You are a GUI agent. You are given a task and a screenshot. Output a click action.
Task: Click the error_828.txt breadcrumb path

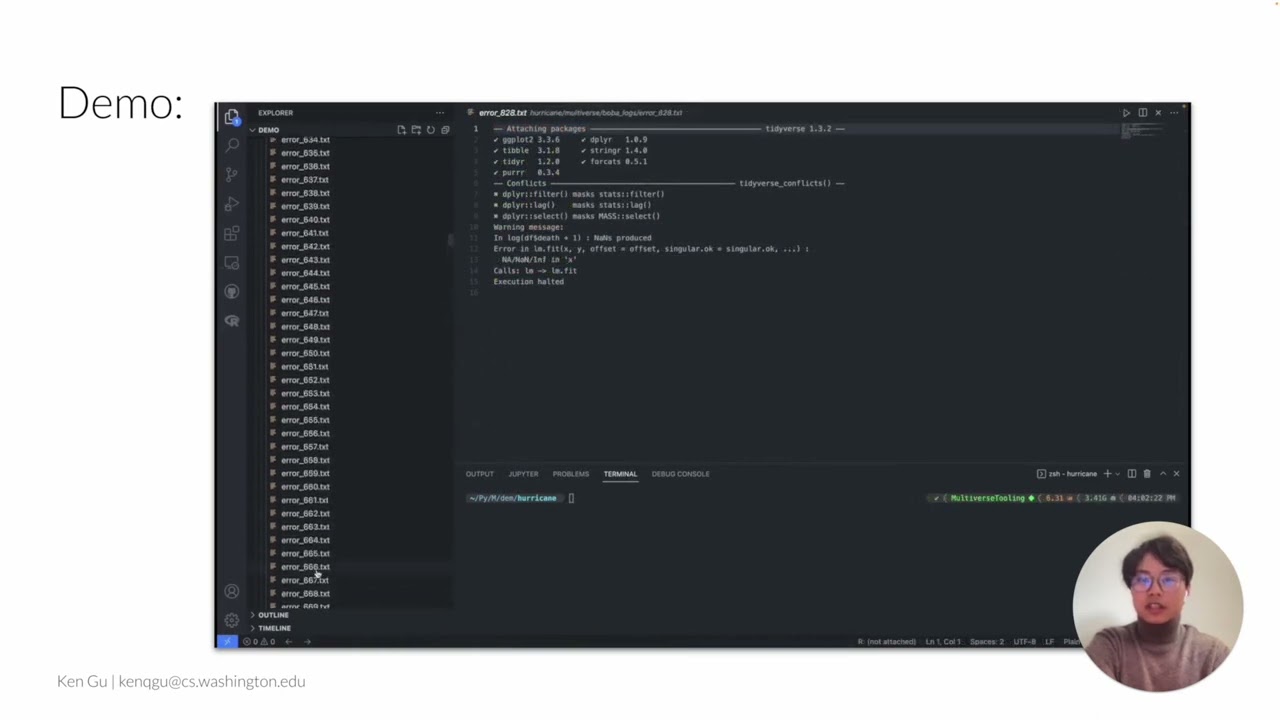pos(606,113)
